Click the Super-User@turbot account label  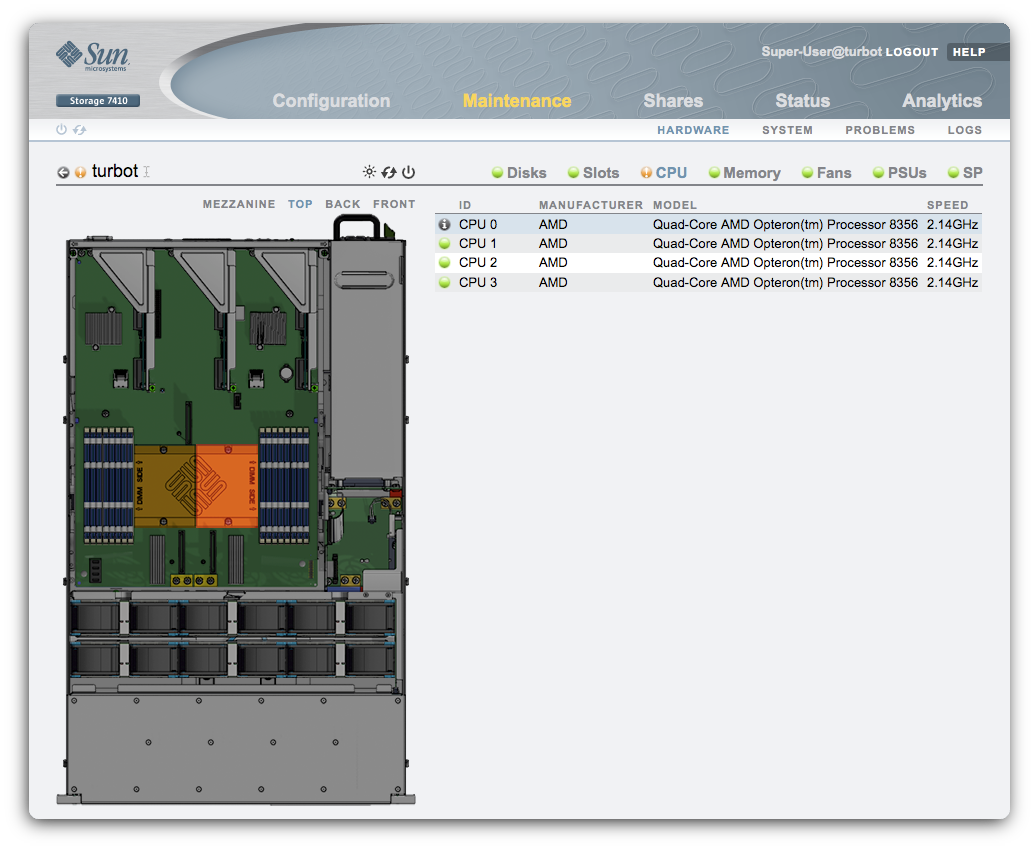click(x=822, y=51)
